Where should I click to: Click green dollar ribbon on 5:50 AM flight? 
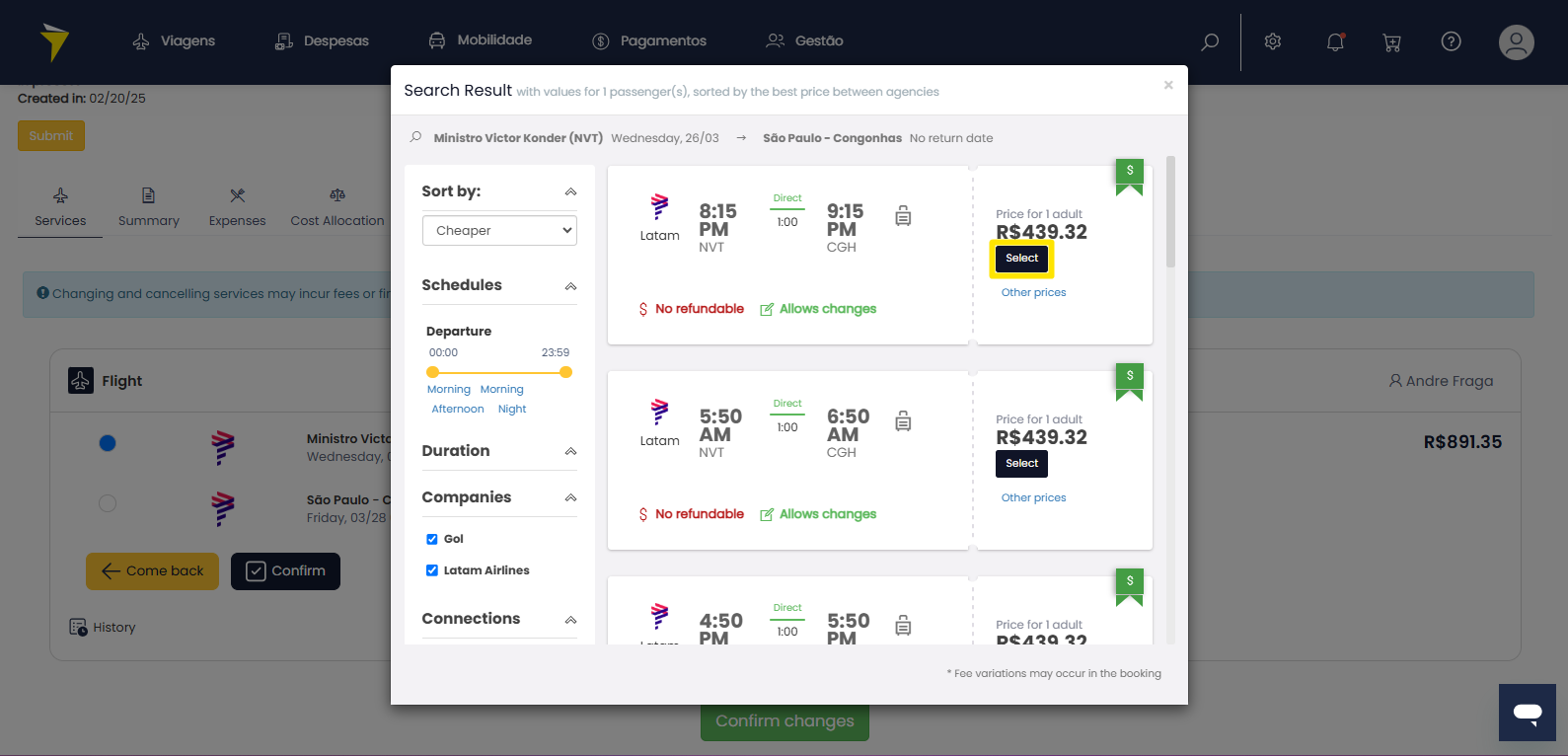(1129, 382)
